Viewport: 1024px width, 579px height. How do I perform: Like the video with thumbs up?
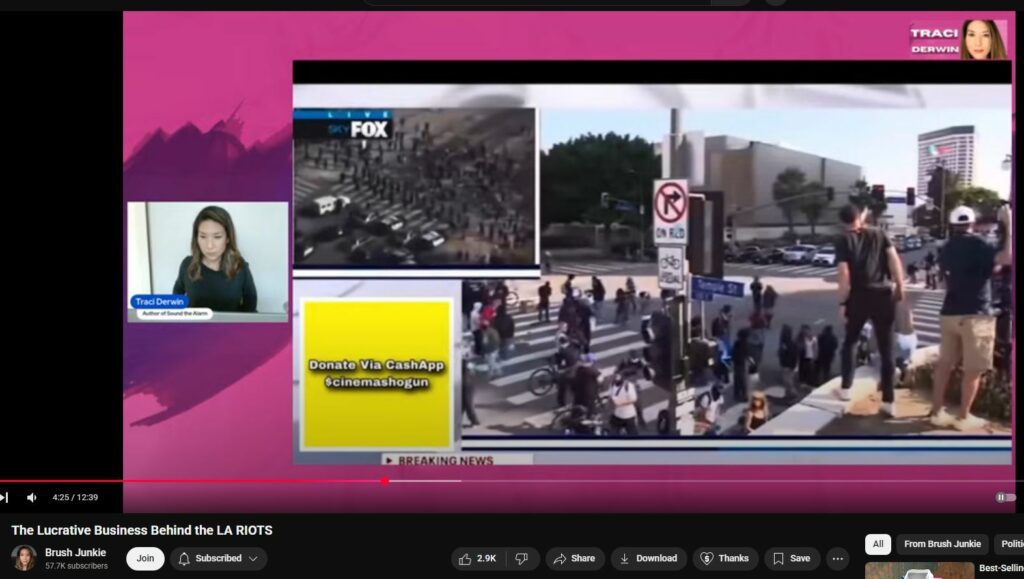click(478, 558)
